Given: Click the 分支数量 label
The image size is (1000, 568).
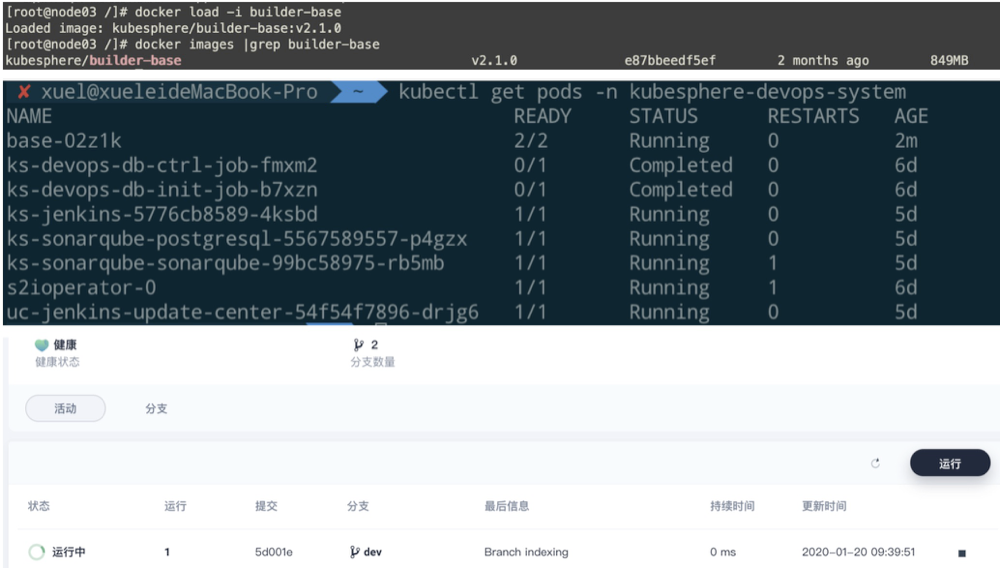Looking at the screenshot, I should click(372, 362).
